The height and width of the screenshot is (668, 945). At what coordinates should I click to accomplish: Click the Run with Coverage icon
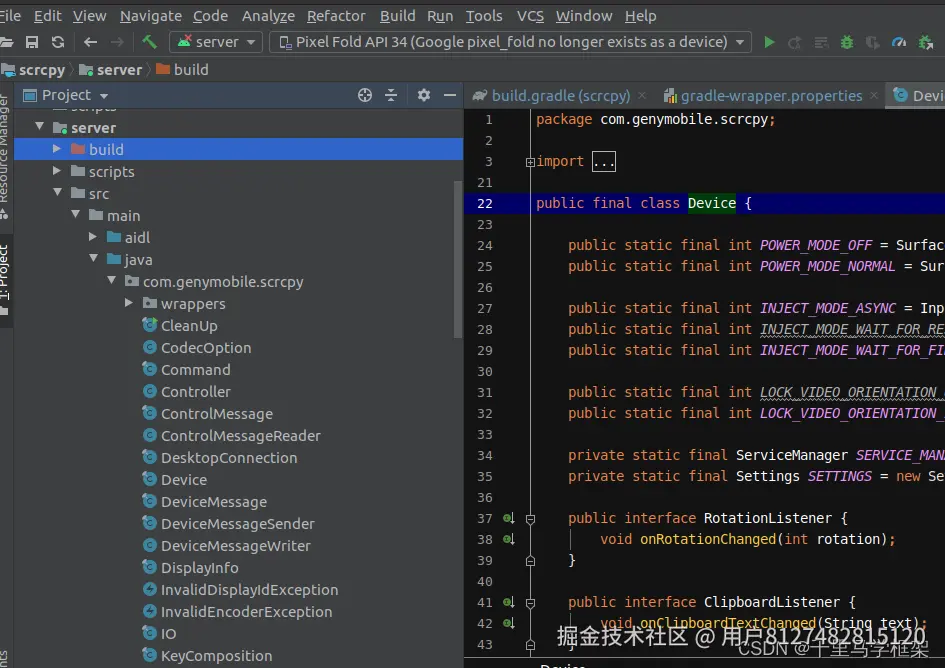click(x=872, y=42)
